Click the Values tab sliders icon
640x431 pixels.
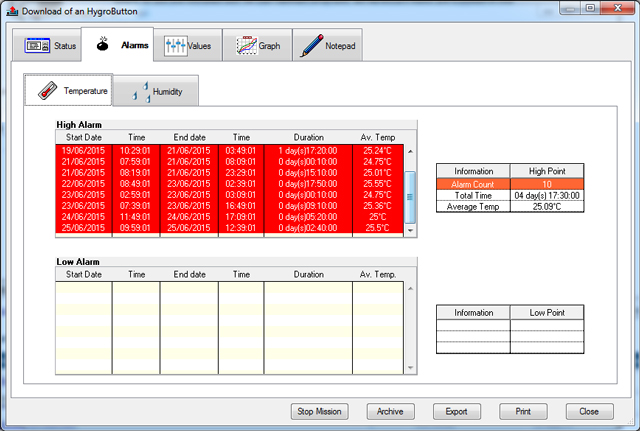(x=175, y=45)
